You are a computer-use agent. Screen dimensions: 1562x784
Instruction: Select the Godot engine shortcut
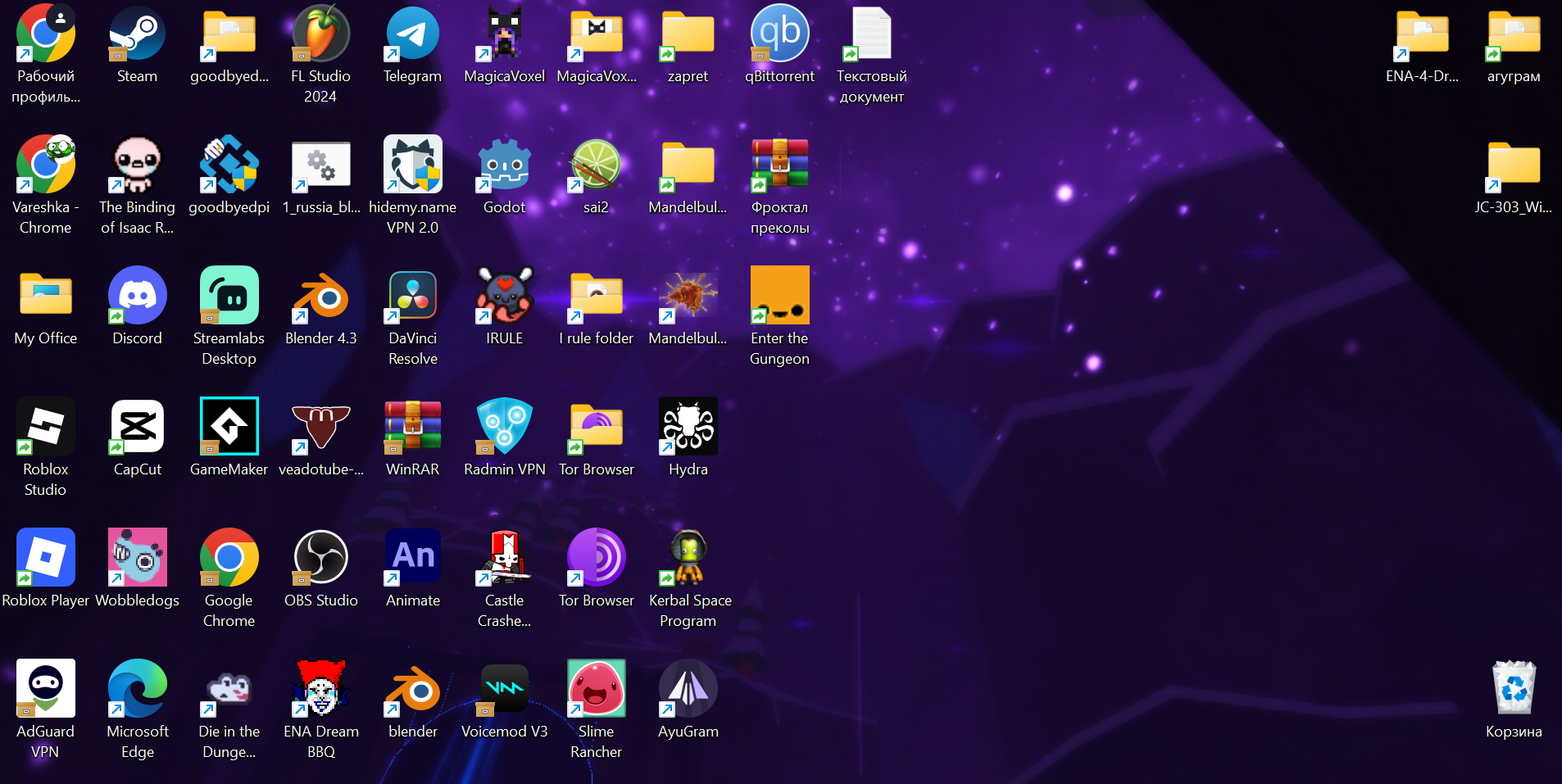click(504, 165)
